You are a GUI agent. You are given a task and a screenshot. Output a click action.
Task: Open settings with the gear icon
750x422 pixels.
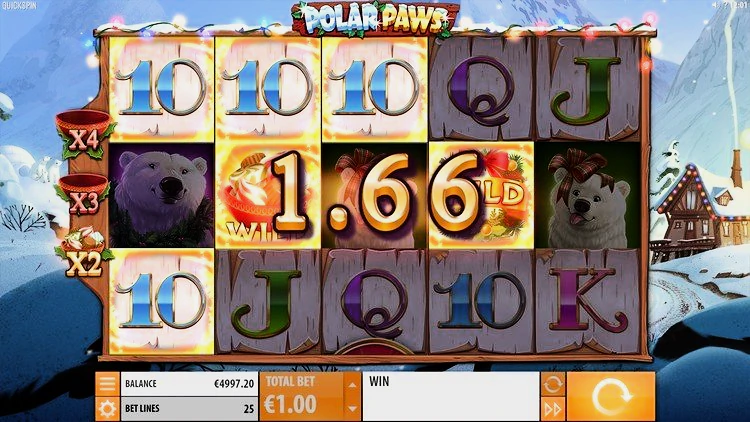[107, 409]
